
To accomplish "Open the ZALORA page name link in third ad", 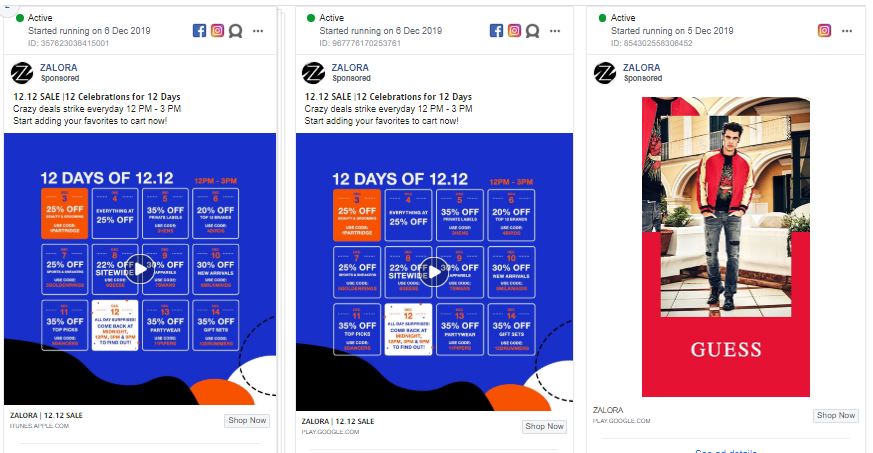I will point(641,67).
